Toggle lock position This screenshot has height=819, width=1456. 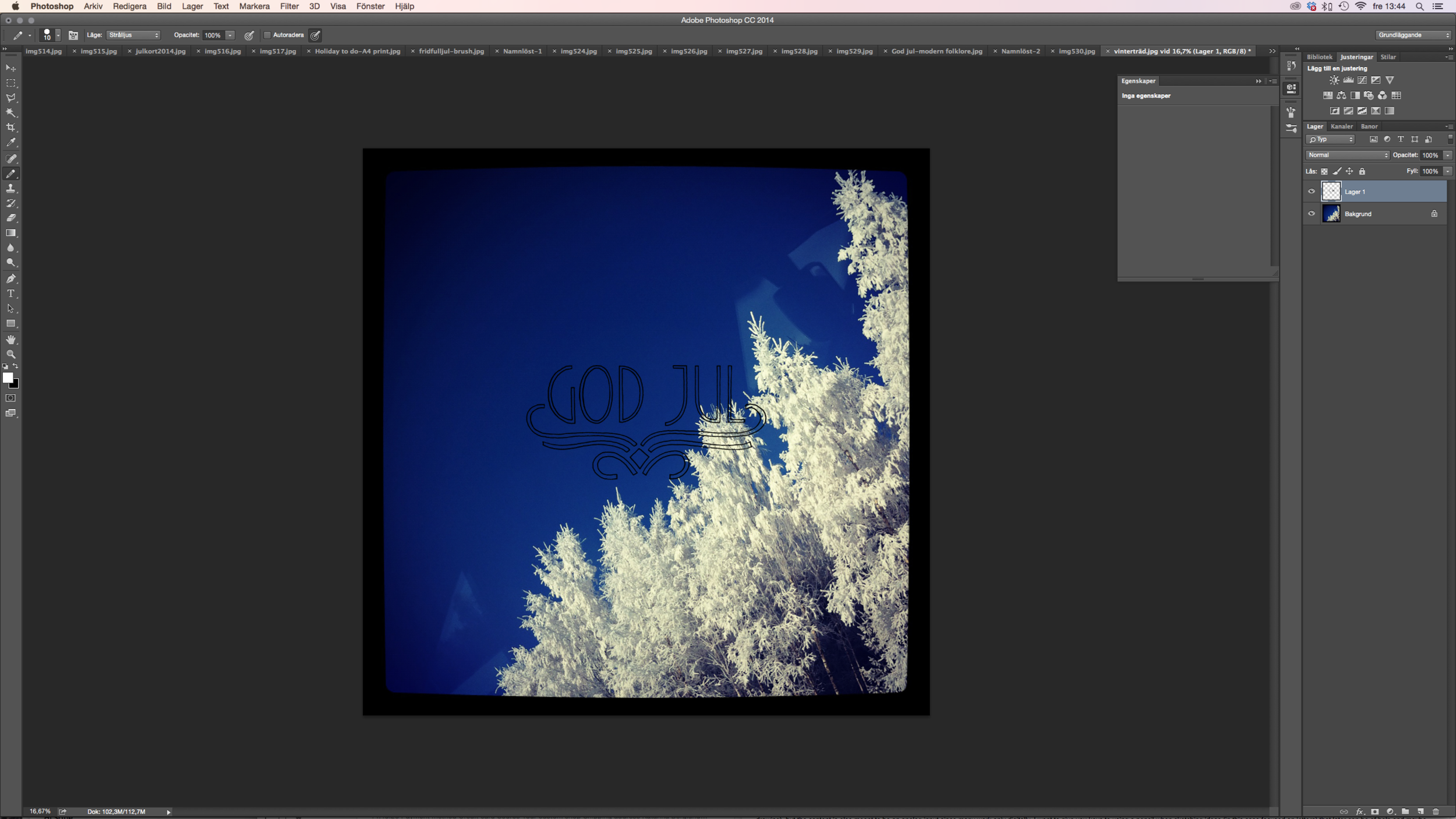pos(1349,171)
